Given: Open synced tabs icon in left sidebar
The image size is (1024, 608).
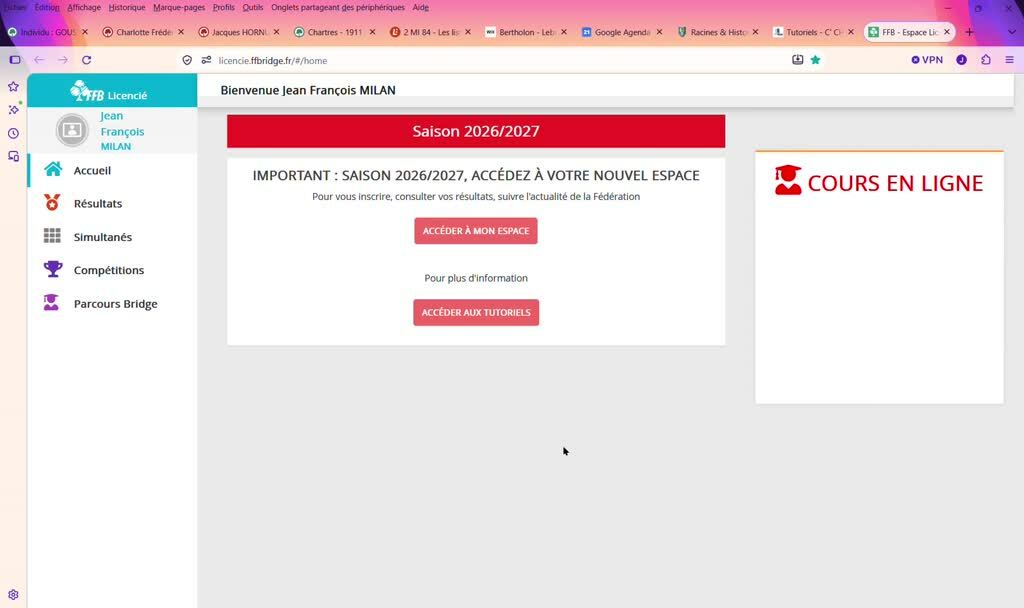Looking at the screenshot, I should pos(13,157).
